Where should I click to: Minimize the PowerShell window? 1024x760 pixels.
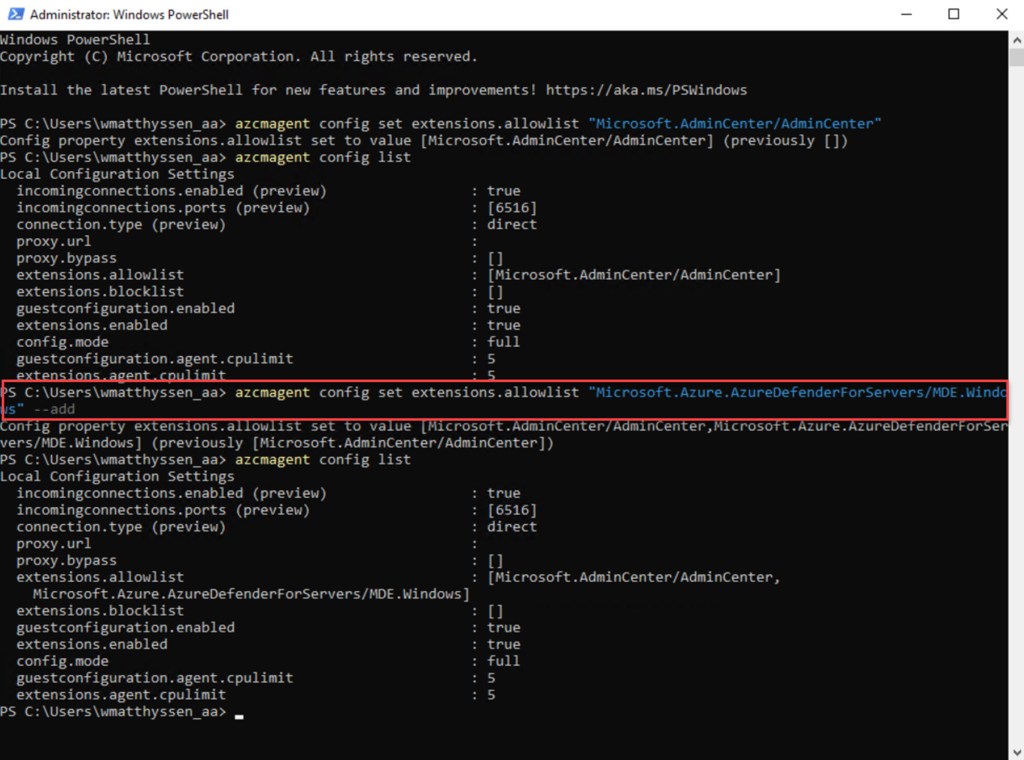pyautogui.click(x=906, y=14)
